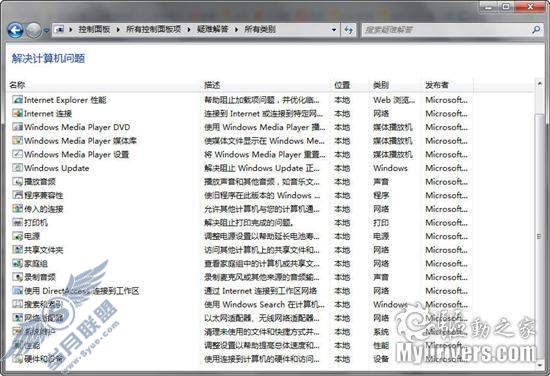Click the 家庭组 icon

coord(17,263)
